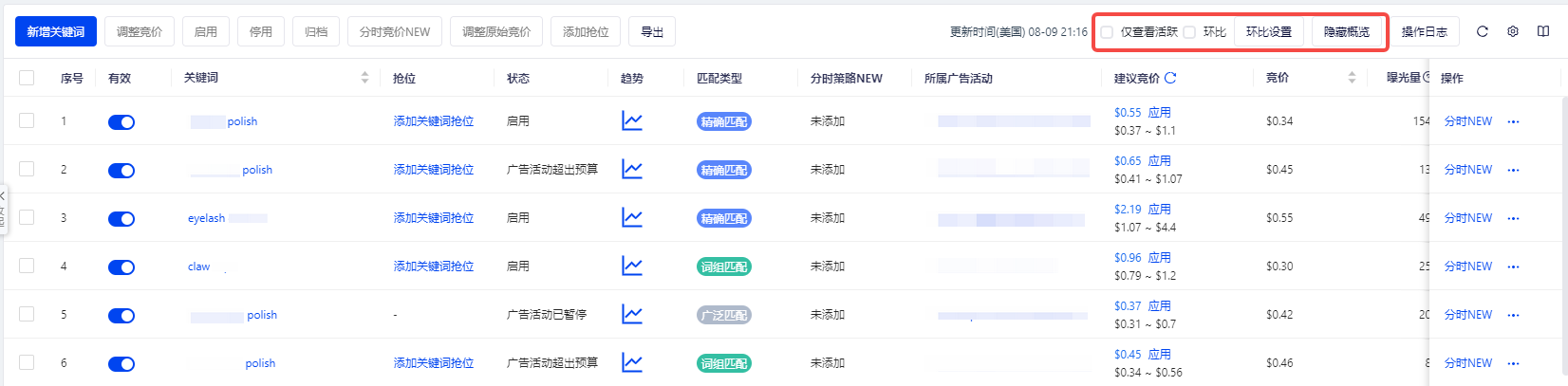Select the checkbox for row 6
This screenshot has width=1568, height=386.
(27, 362)
